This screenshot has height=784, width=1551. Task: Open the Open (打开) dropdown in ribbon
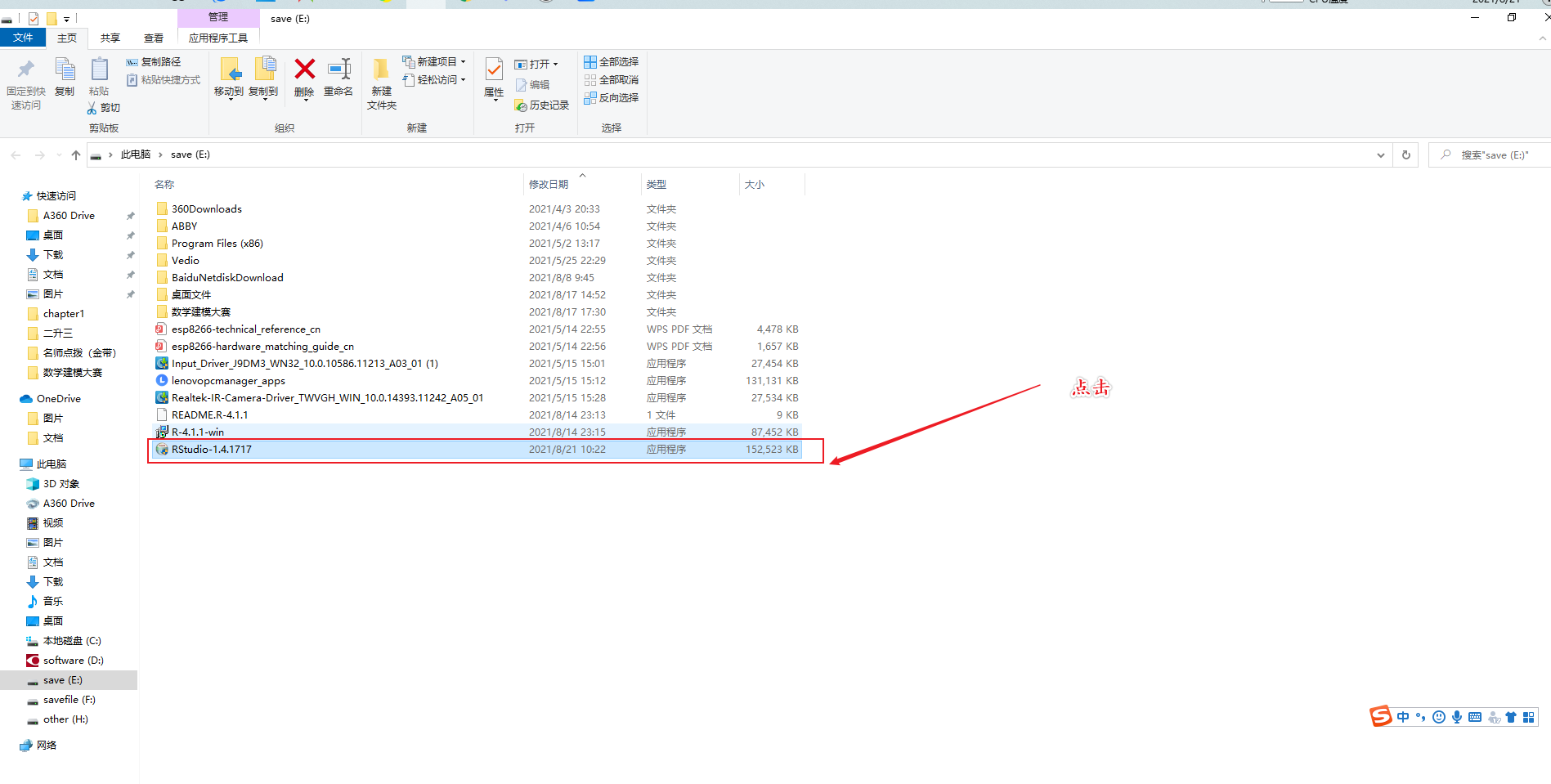click(536, 64)
